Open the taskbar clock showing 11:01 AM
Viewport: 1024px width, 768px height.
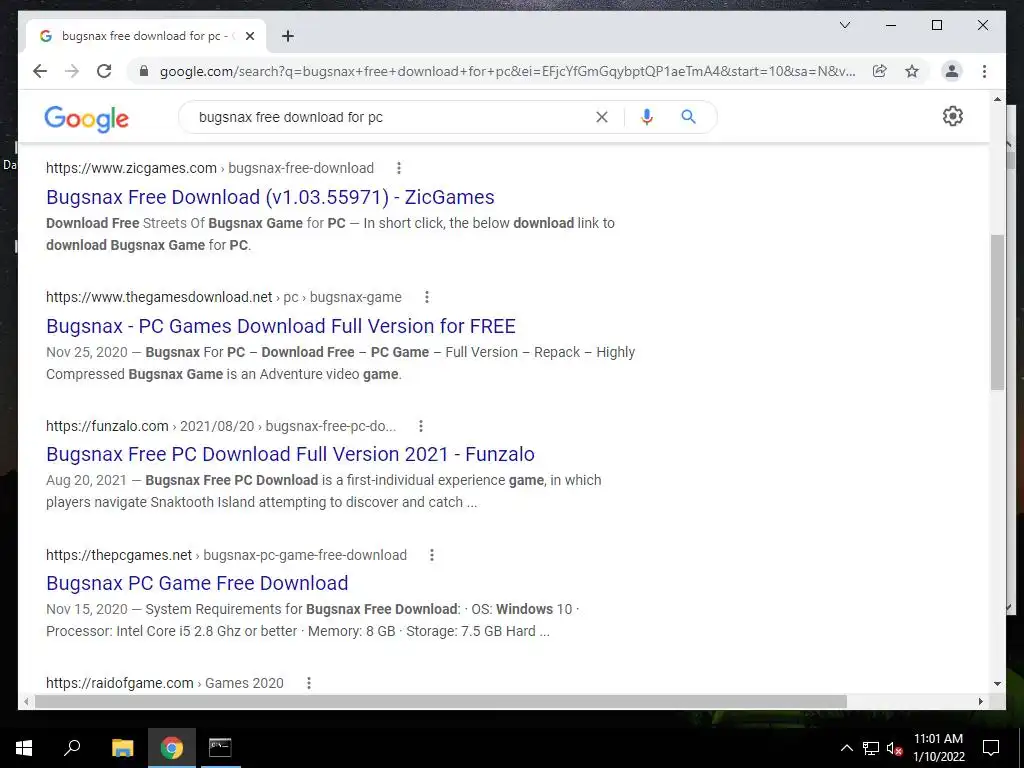938,748
